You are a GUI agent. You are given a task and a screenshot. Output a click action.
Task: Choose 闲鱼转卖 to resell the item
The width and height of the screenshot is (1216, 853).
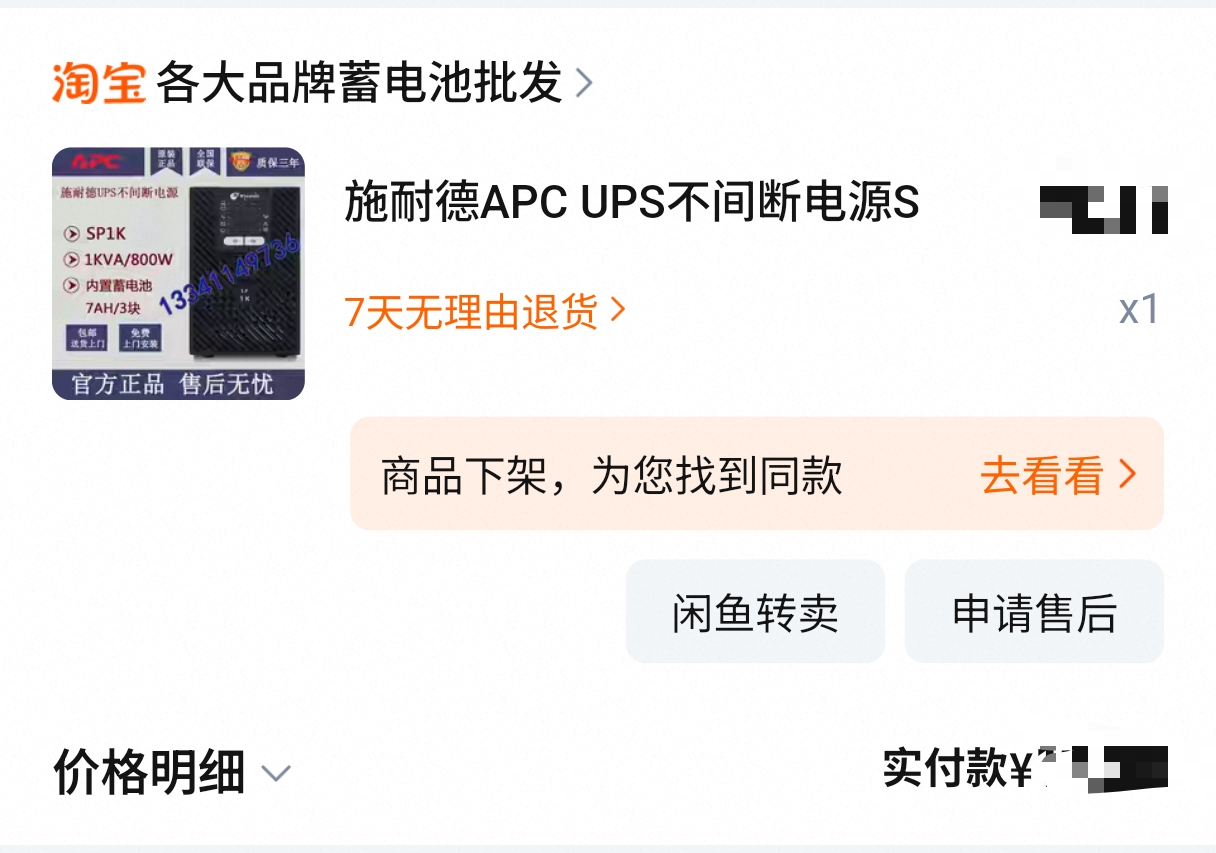click(x=755, y=611)
